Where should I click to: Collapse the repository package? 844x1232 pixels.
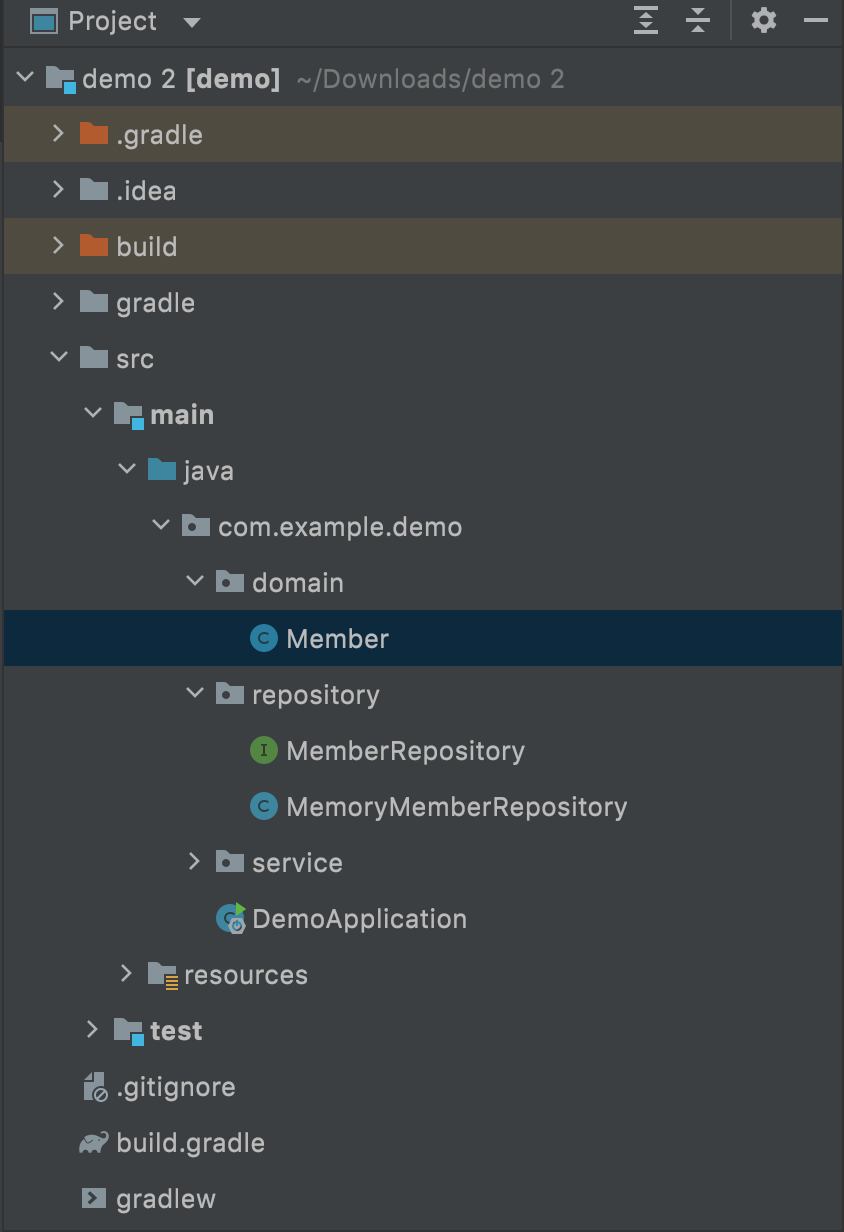(x=195, y=694)
